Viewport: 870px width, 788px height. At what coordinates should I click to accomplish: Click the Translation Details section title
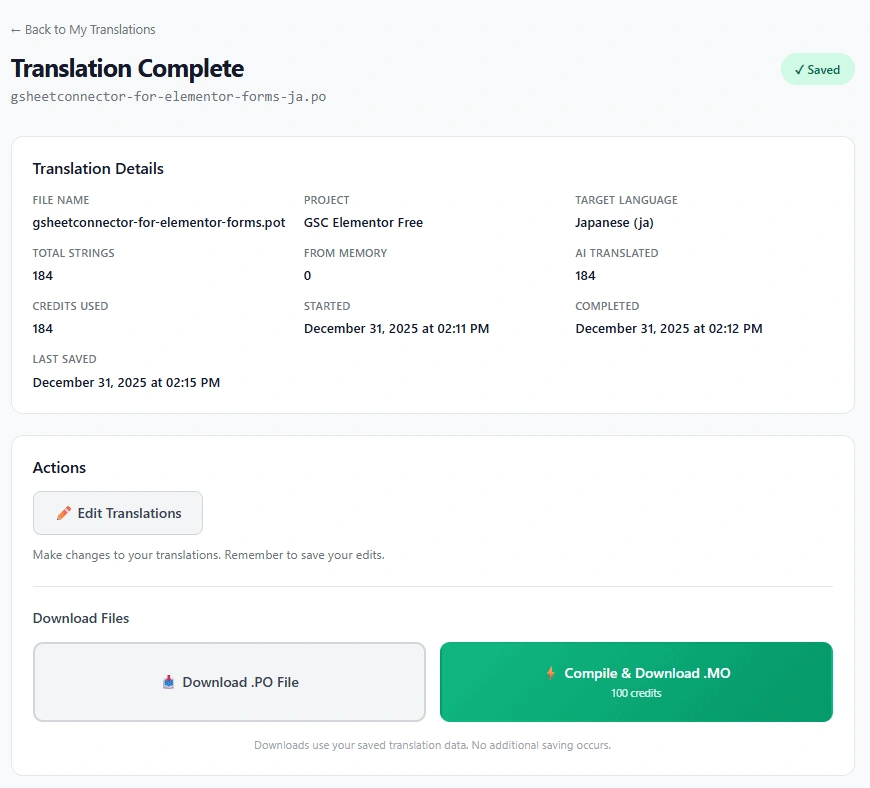coord(98,168)
